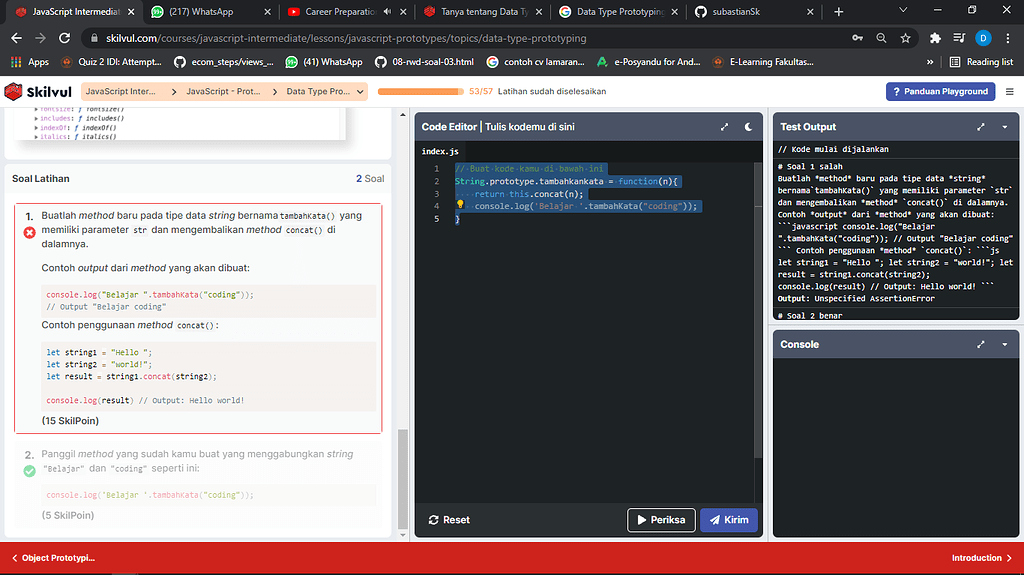Click the lightbulb hint icon in editor
The image size is (1024, 575).
[x=460, y=205]
